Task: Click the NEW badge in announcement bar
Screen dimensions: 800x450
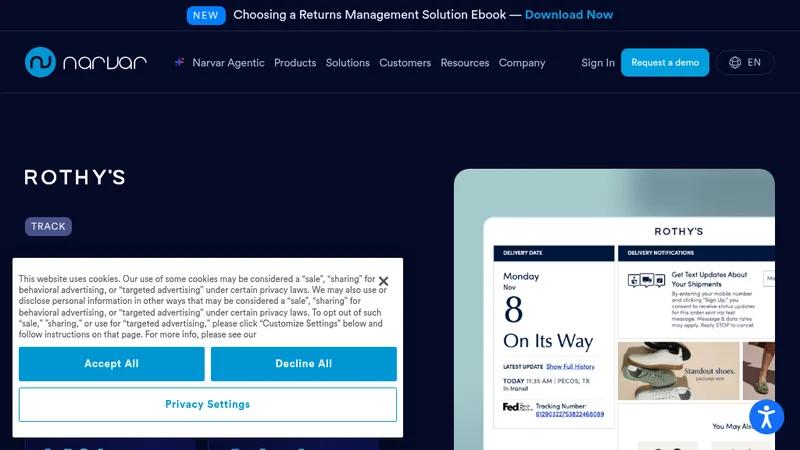Action: [206, 15]
